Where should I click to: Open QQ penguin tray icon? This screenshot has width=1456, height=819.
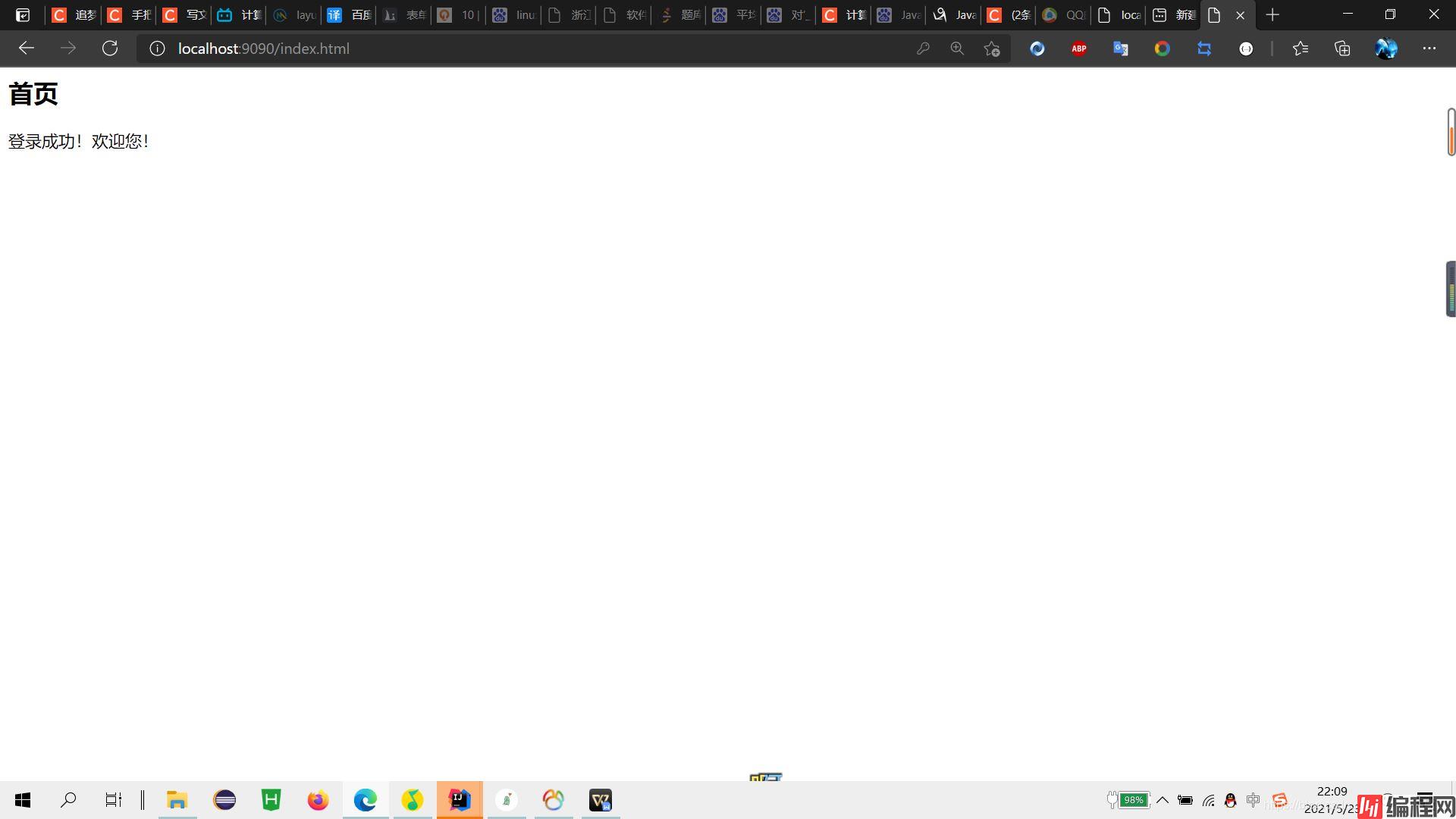(1230, 800)
